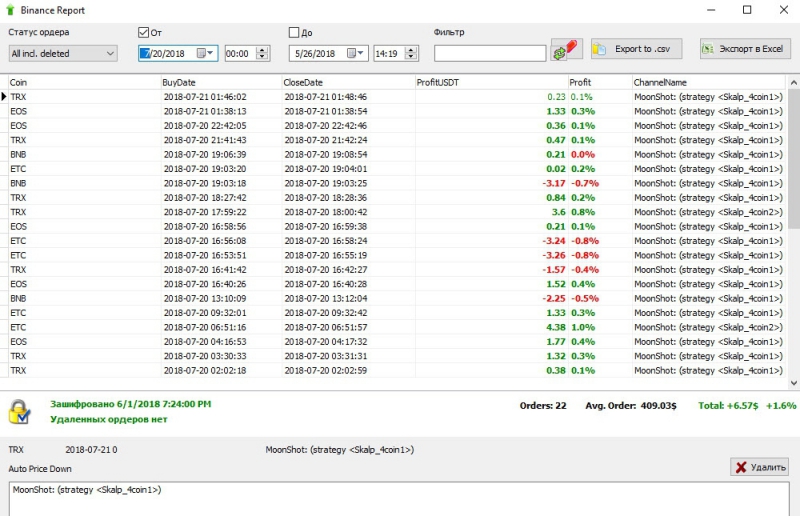Decrease До time with down spinner
This screenshot has height=516, width=800.
pos(411,57)
